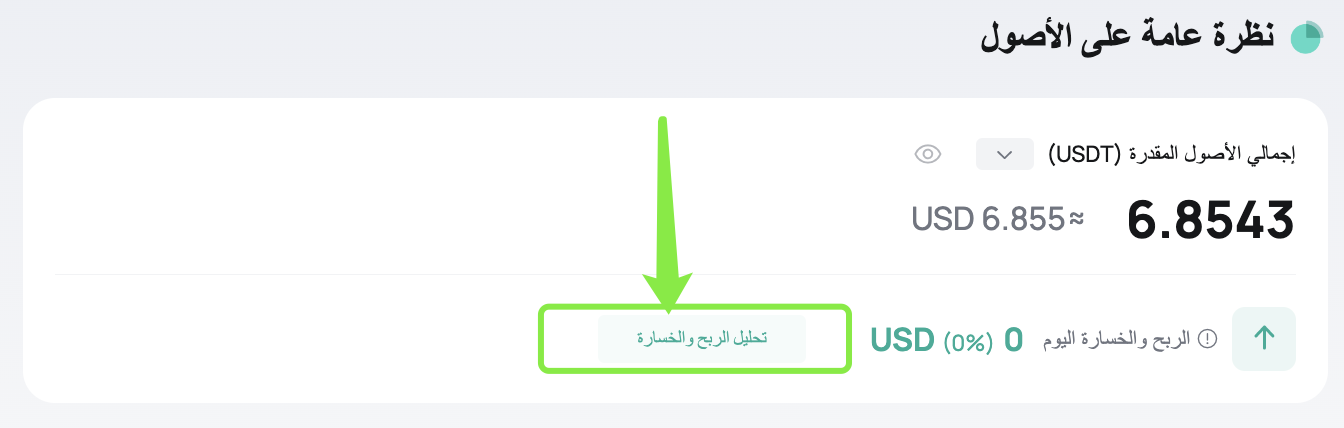
Task: Click the USD 6.855 approximate value
Action: (x=986, y=219)
